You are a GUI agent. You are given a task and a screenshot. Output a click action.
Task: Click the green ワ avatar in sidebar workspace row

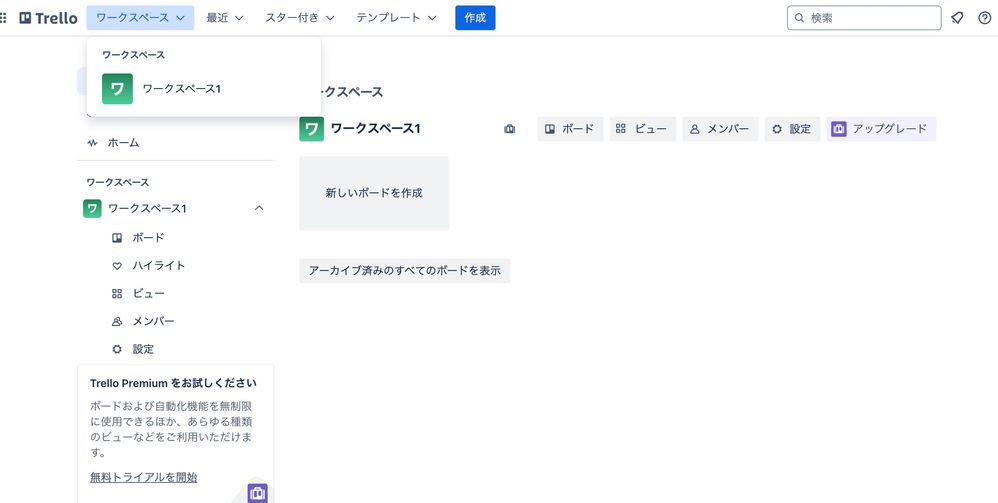coord(92,208)
